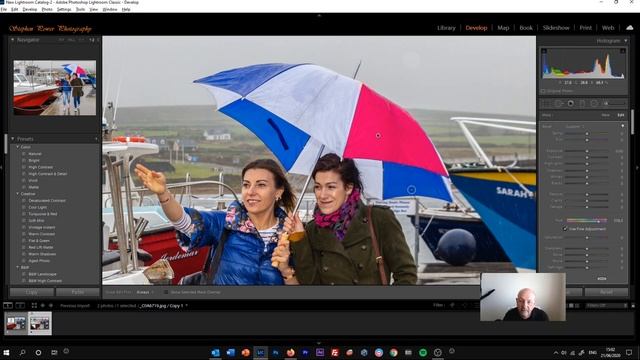Toggle Use Fine Adjustment checkbox
The image size is (640, 360).
tap(565, 229)
